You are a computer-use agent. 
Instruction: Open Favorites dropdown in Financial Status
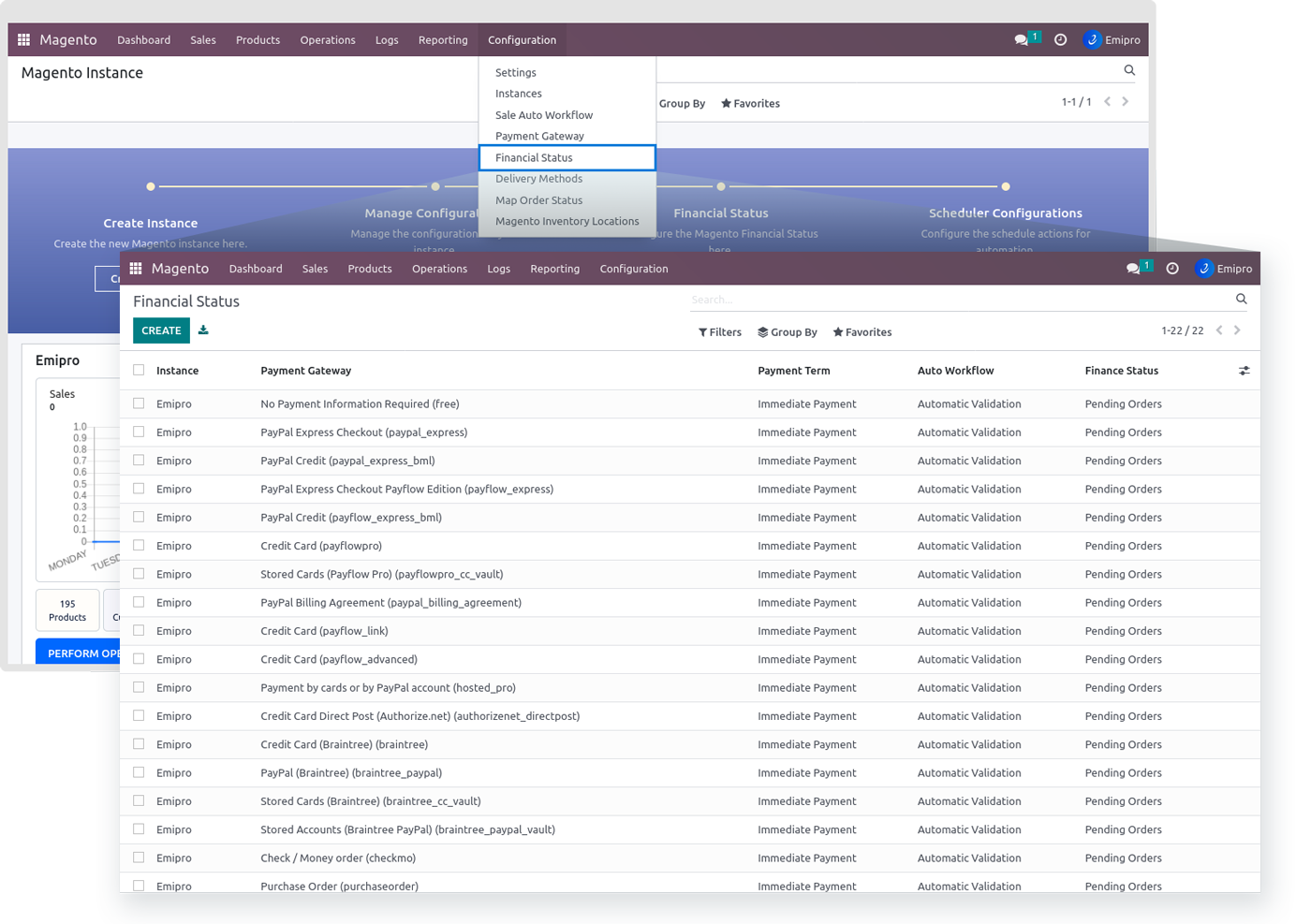point(862,332)
